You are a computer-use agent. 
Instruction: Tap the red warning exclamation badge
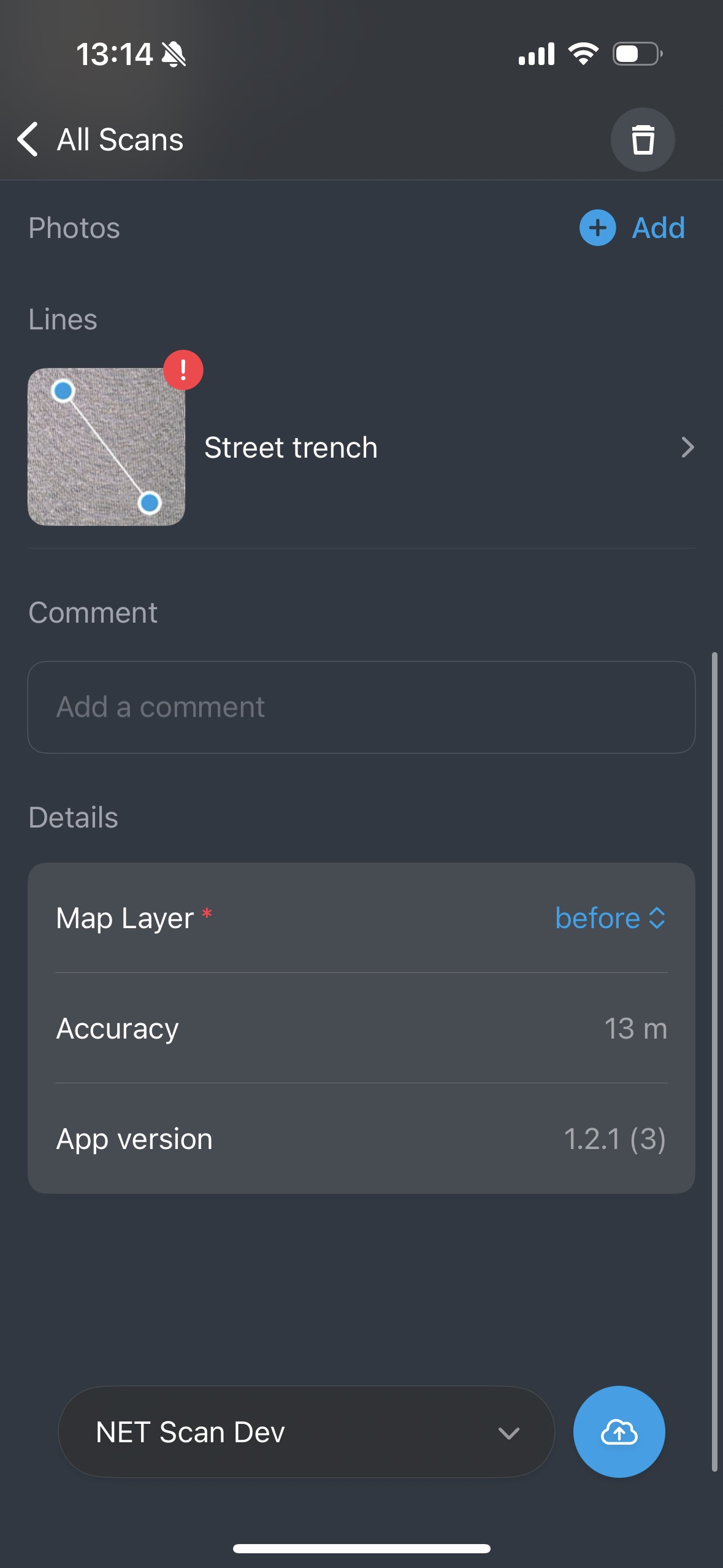pos(183,370)
